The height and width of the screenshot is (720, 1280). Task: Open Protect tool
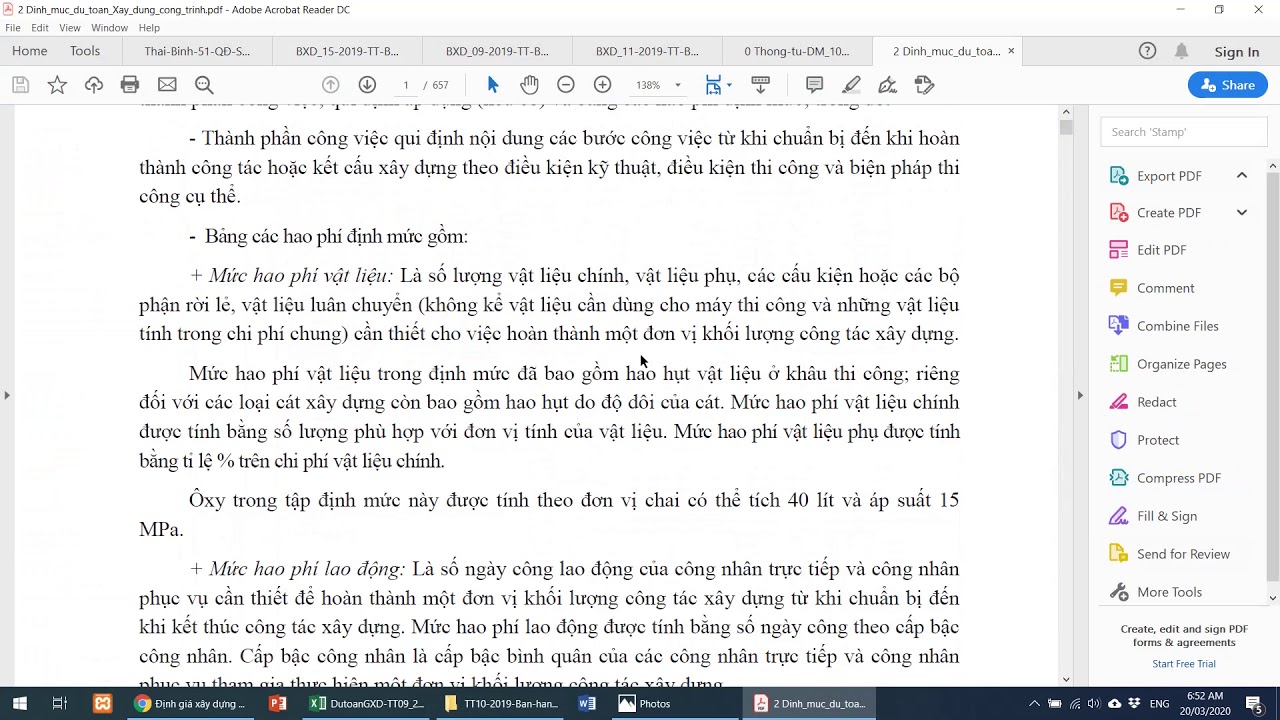click(x=1158, y=440)
